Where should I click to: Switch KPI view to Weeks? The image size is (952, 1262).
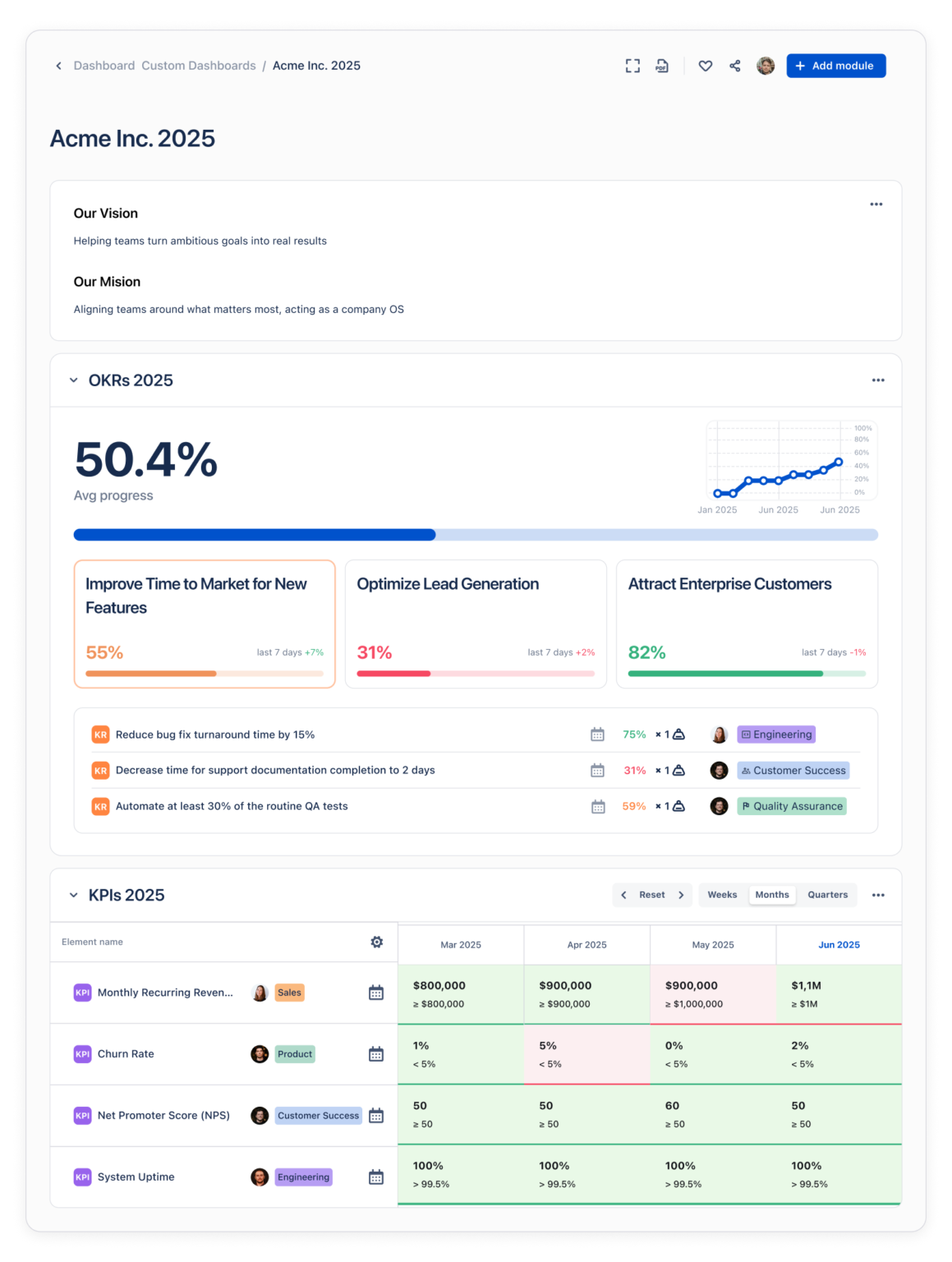coord(723,896)
